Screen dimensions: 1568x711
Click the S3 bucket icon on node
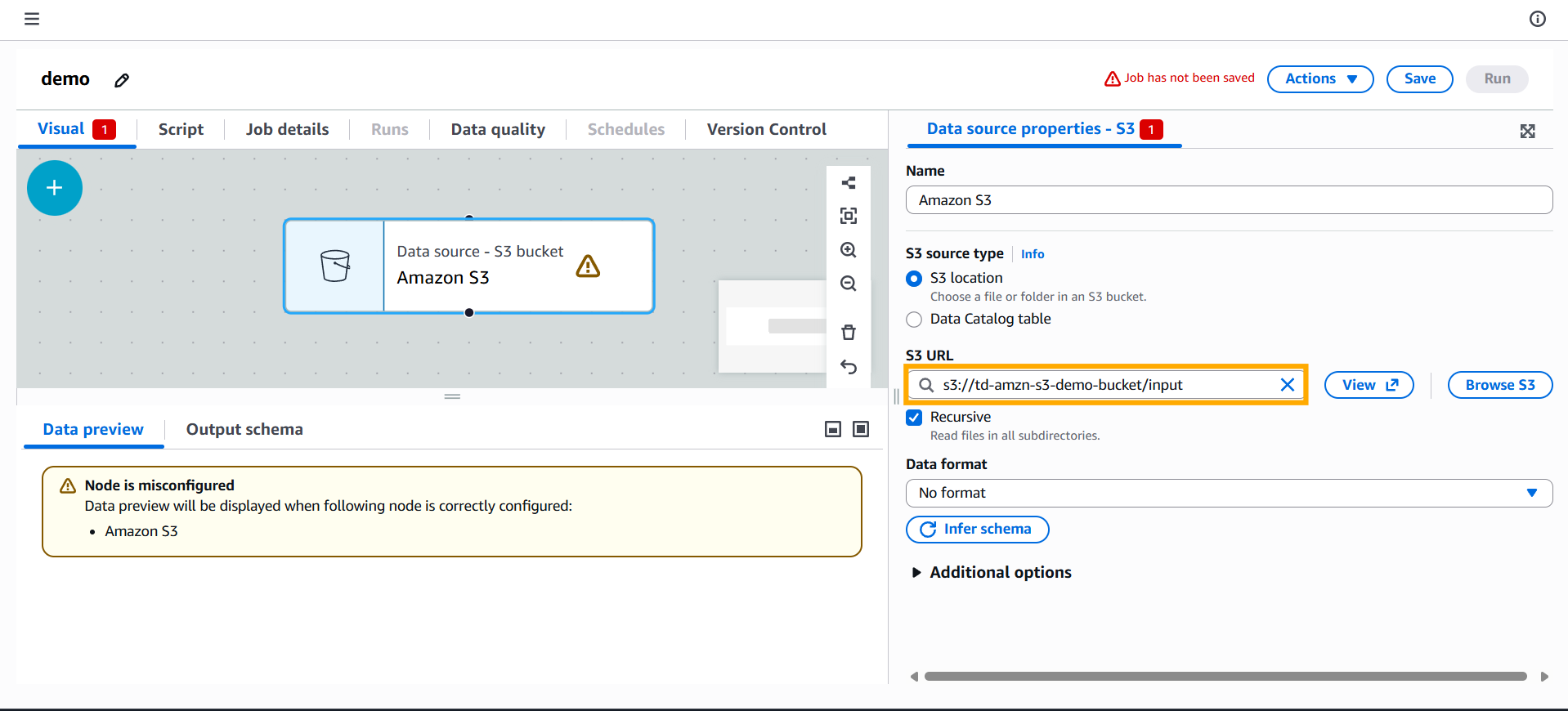point(335,266)
